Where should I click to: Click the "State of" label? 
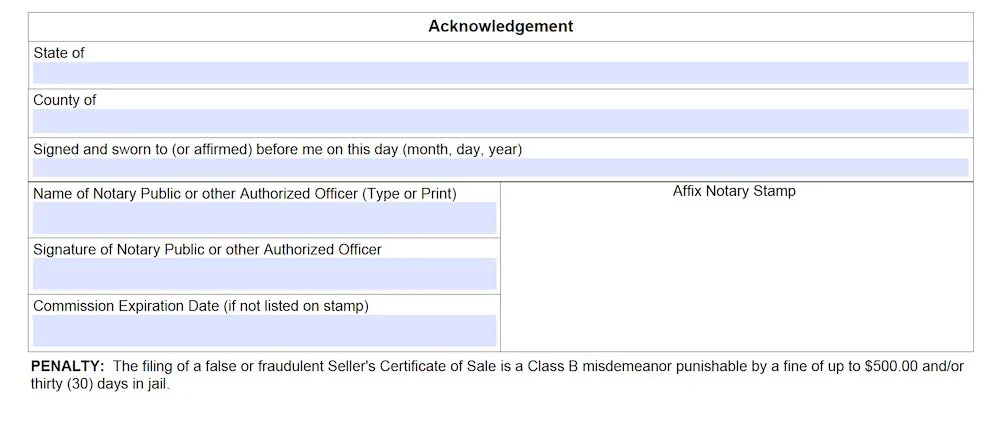click(59, 53)
